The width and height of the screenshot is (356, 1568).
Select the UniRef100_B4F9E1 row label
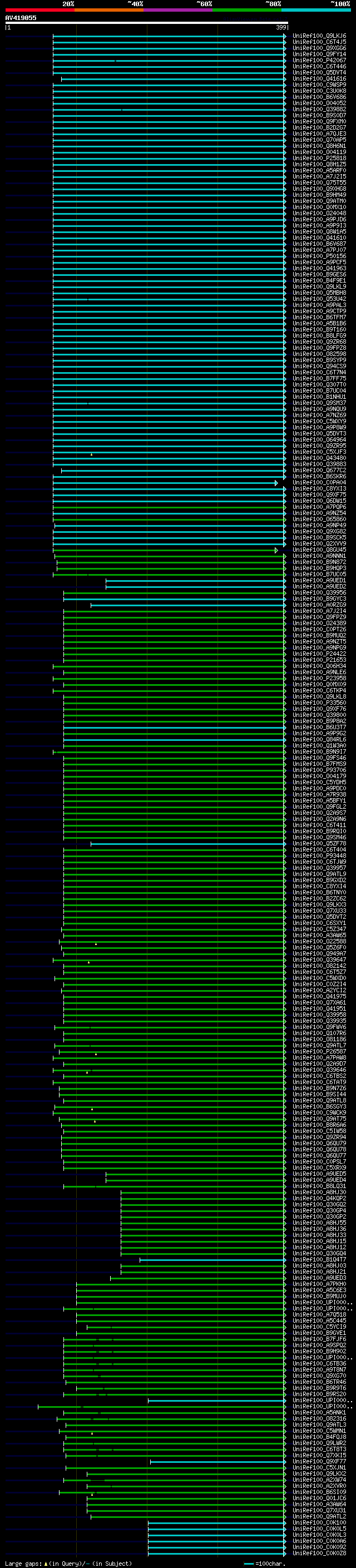click(x=319, y=280)
